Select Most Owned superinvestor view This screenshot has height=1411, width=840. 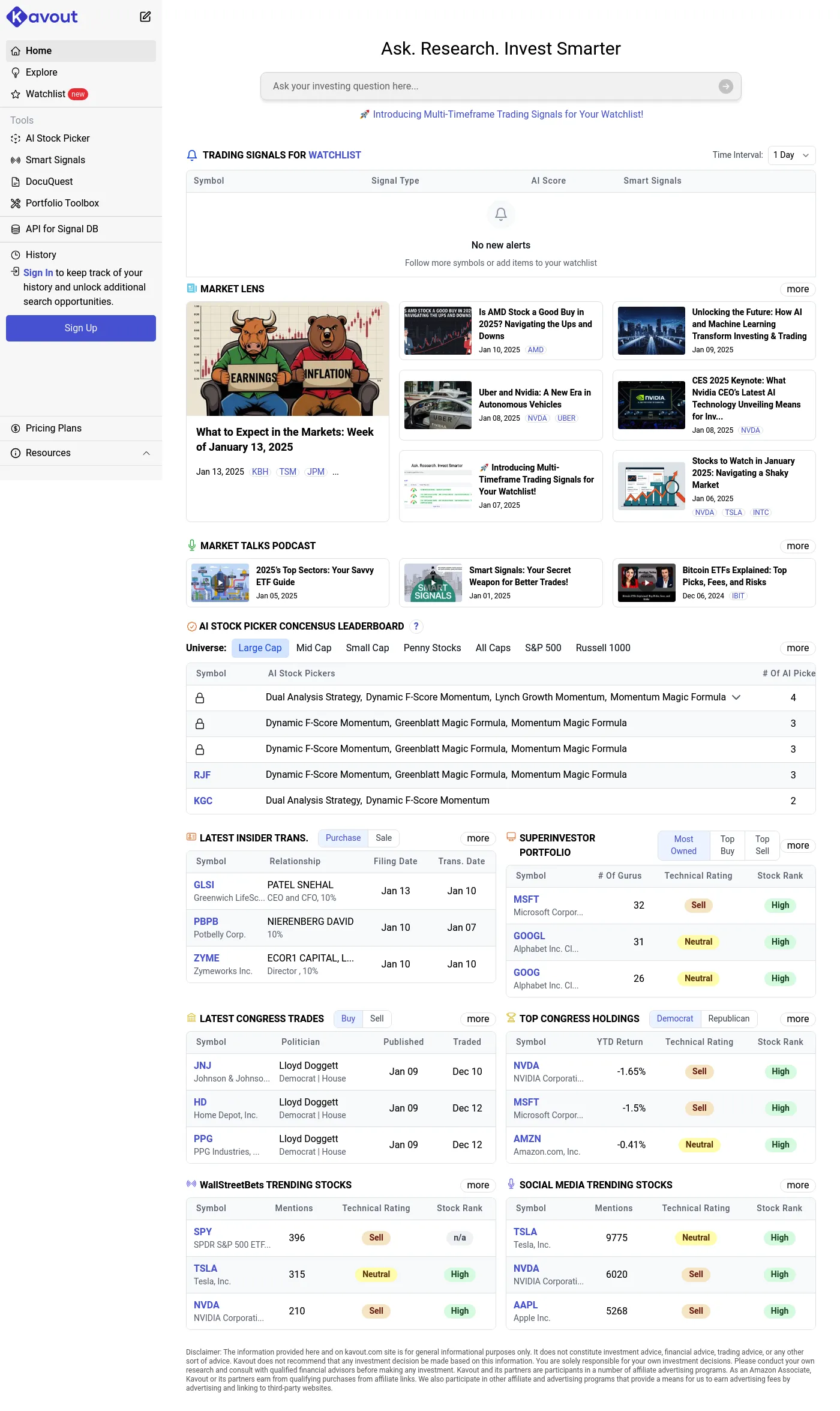pyautogui.click(x=683, y=846)
